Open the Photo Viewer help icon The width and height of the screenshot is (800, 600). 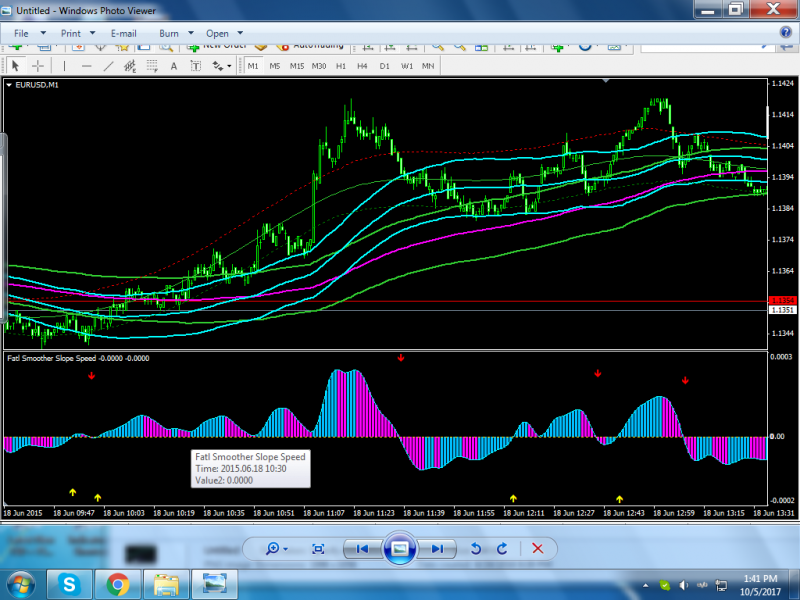785,33
